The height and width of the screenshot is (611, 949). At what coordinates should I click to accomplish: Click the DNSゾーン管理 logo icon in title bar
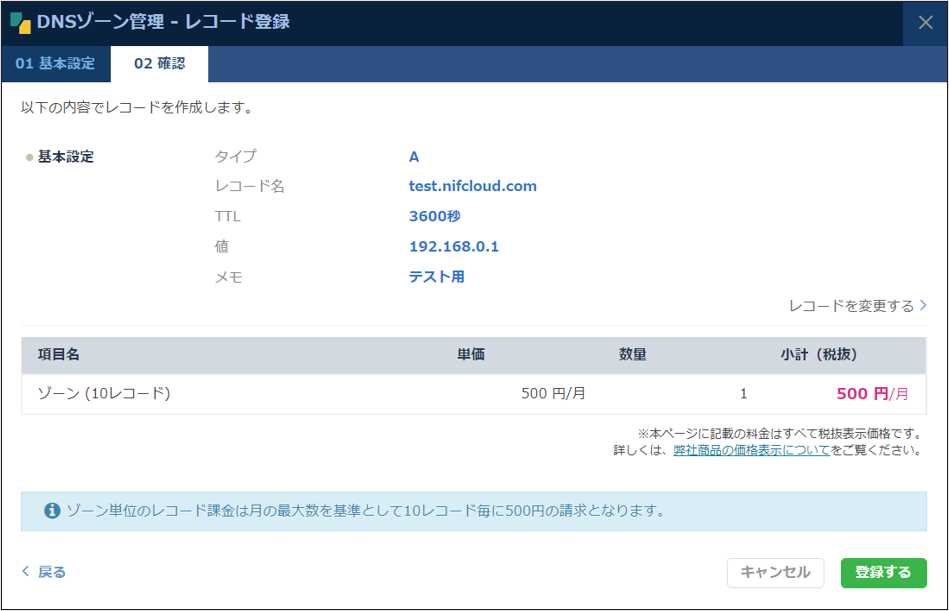(21, 21)
